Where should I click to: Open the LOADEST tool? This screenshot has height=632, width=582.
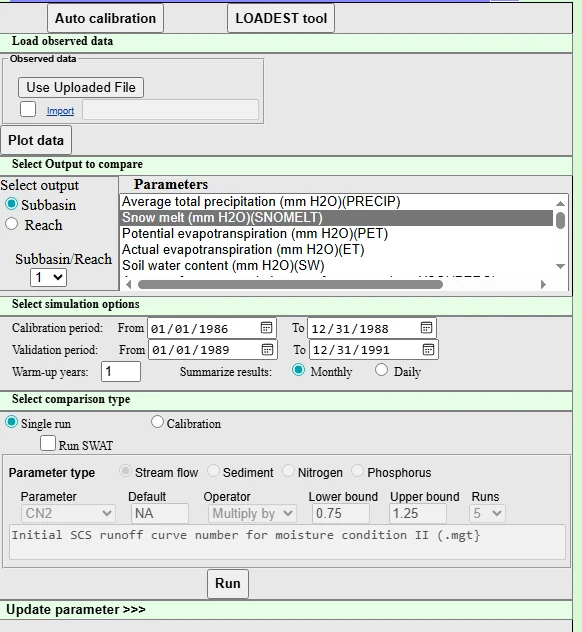tap(281, 18)
